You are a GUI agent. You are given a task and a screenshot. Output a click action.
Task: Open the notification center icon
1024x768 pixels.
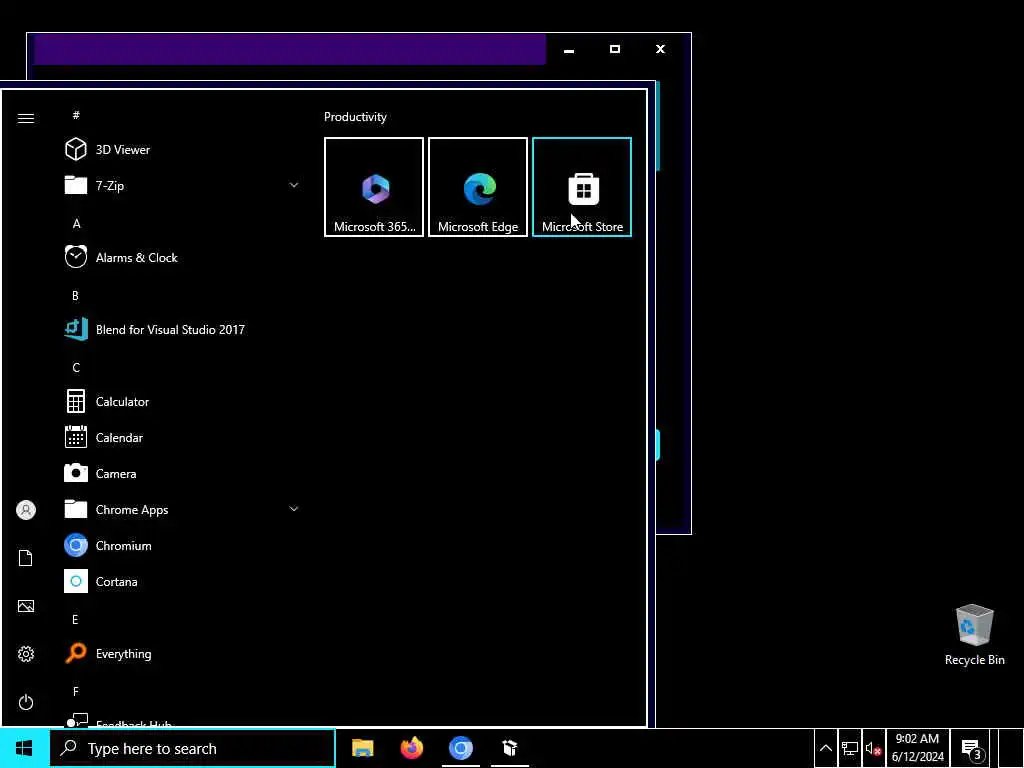point(971,748)
